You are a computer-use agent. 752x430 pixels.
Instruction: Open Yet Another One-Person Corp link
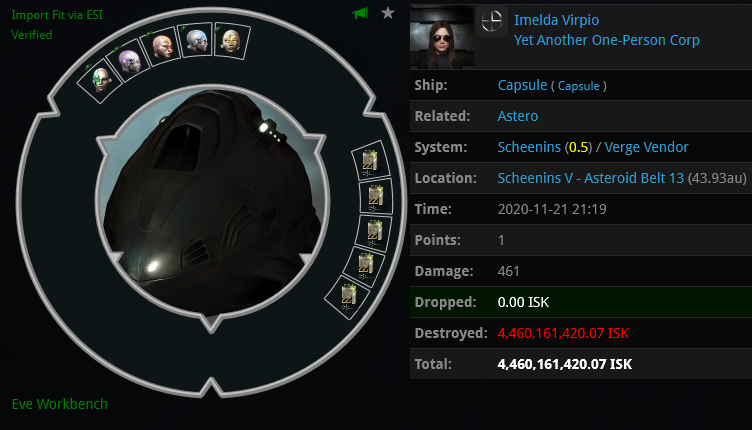pos(607,40)
